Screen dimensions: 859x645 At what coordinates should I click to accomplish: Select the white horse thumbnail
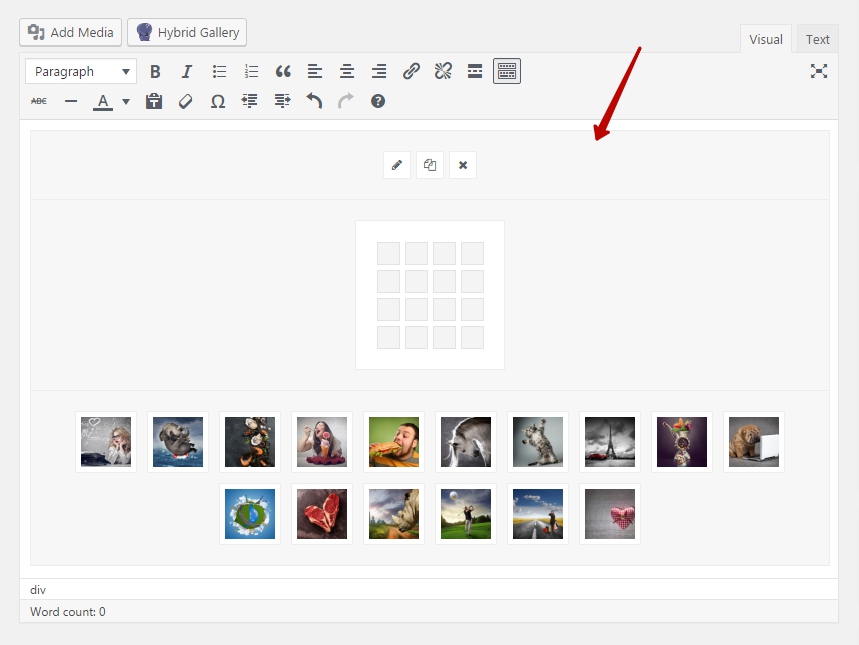(466, 442)
